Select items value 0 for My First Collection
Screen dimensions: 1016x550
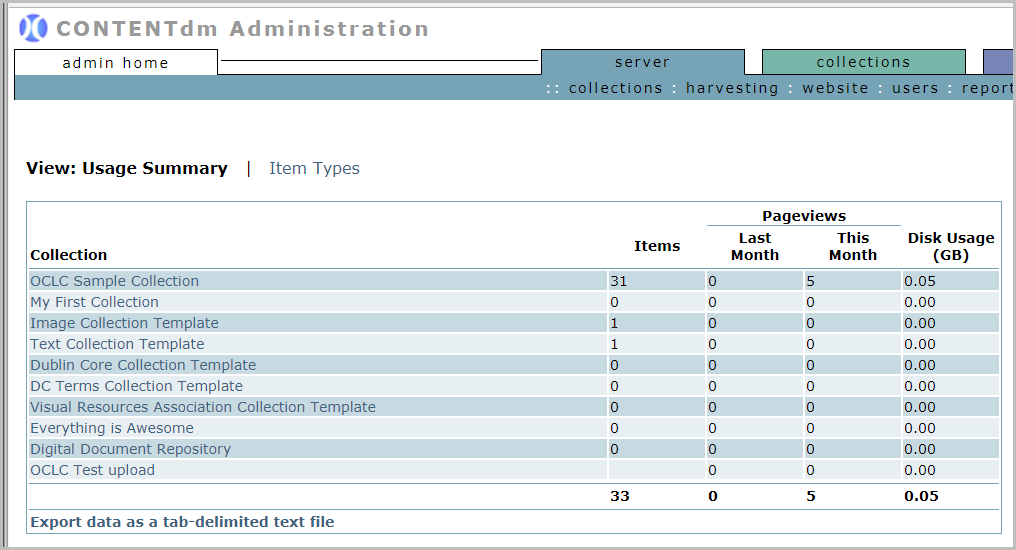coord(614,302)
